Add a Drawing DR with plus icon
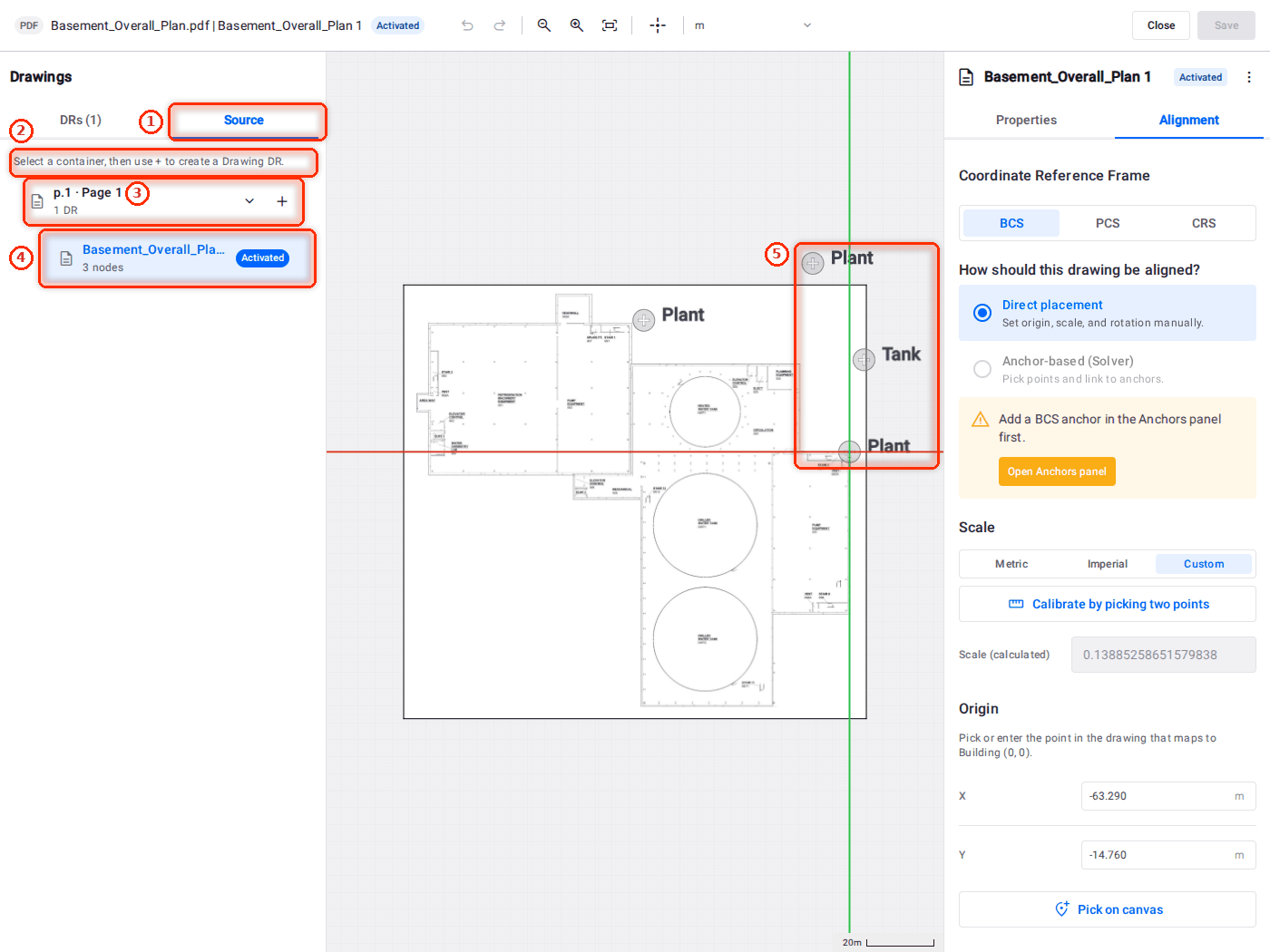 (282, 201)
